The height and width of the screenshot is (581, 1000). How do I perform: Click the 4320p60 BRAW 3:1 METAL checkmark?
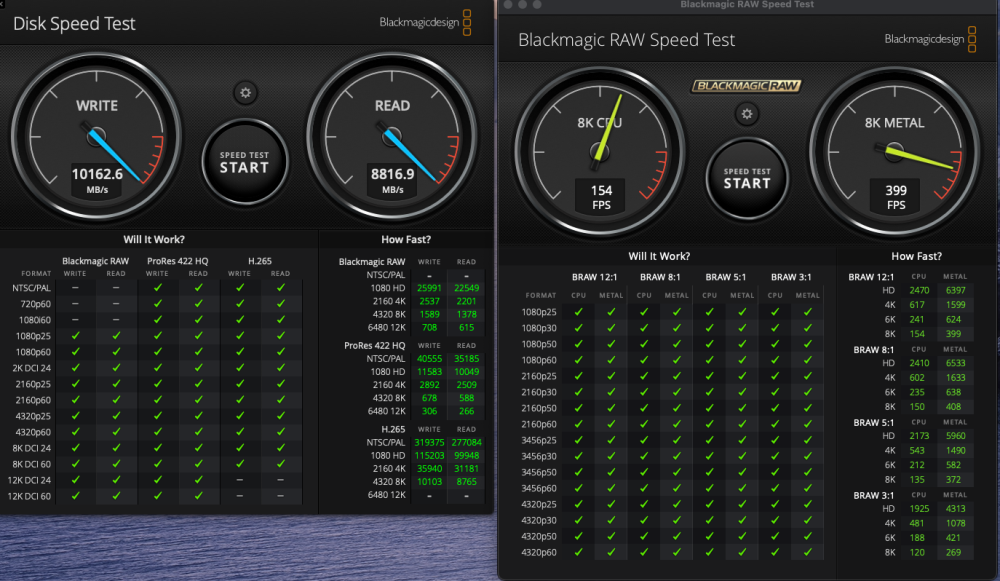click(807, 552)
